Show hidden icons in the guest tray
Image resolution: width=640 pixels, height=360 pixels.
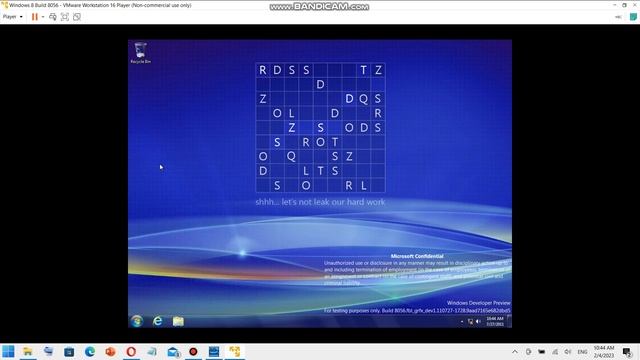click(x=462, y=322)
